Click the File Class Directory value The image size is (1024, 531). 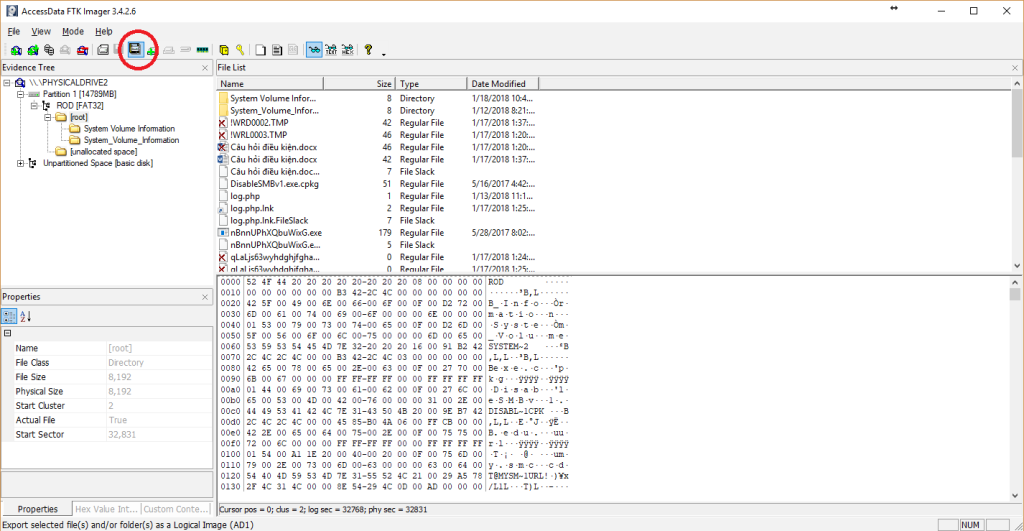point(125,362)
